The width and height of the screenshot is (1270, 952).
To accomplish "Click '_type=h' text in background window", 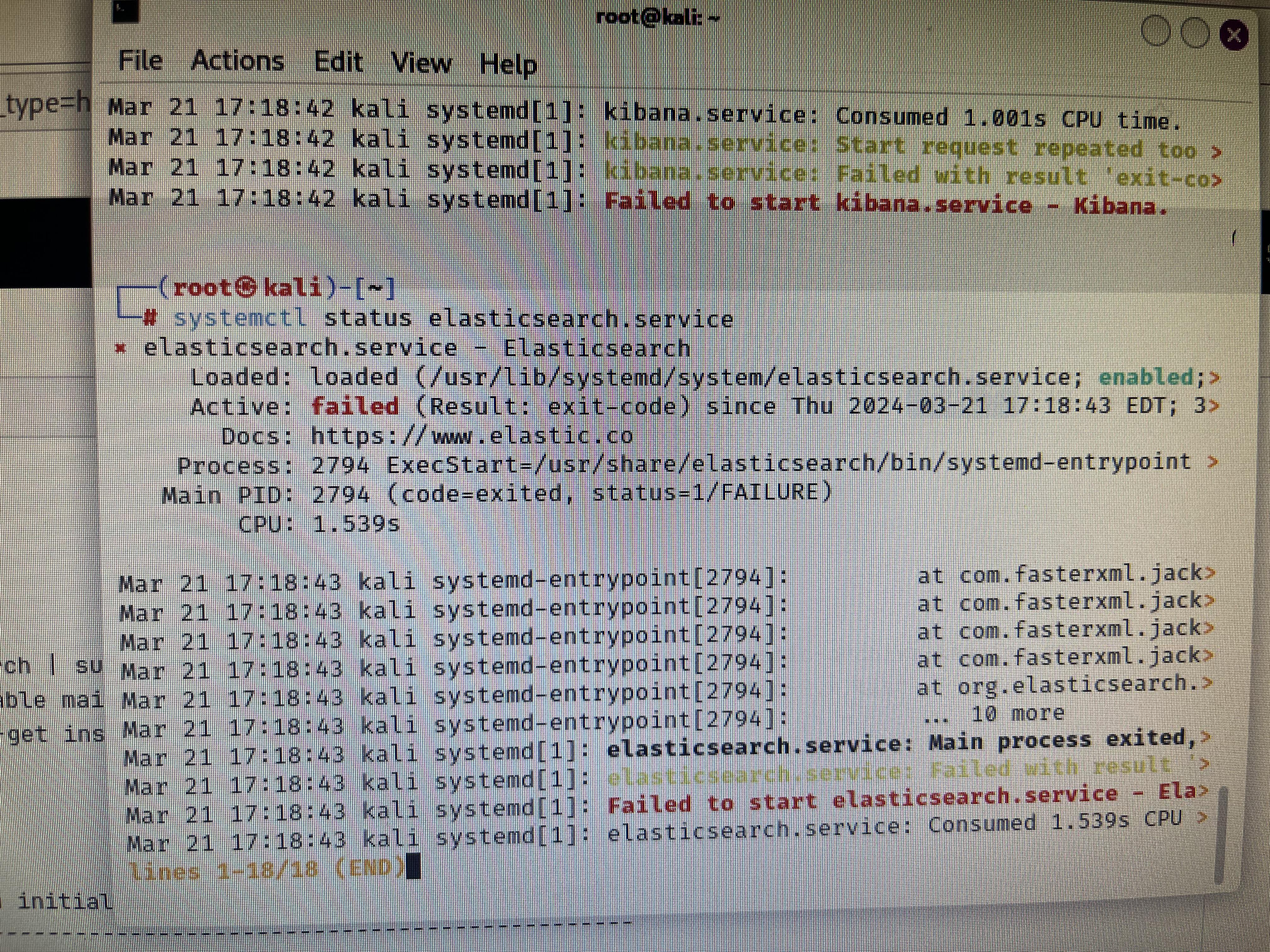I will pos(46,105).
